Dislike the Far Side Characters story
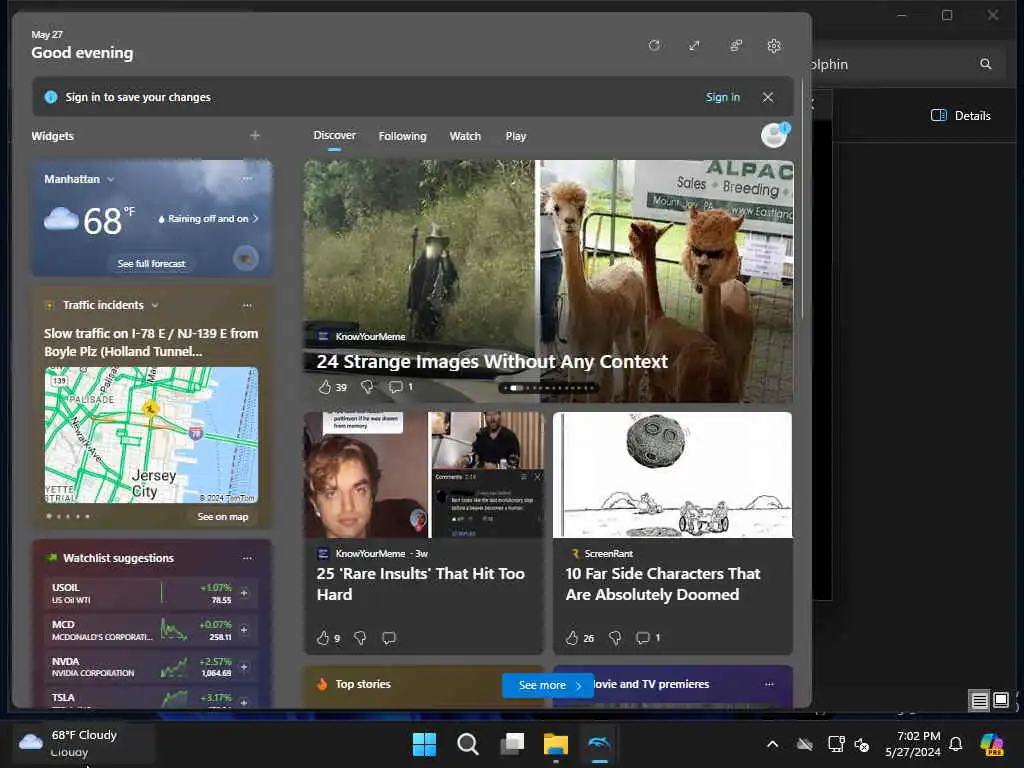This screenshot has height=768, width=1024. pyautogui.click(x=615, y=638)
